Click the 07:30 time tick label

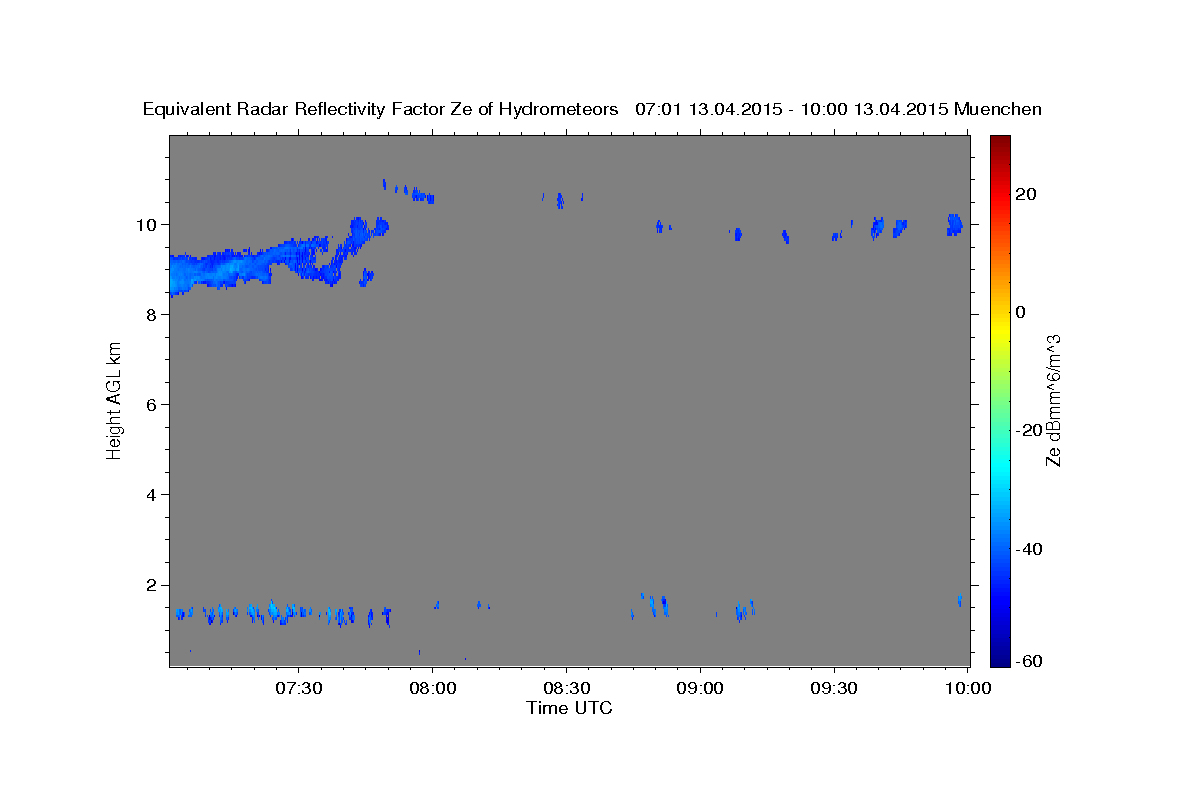pos(298,688)
